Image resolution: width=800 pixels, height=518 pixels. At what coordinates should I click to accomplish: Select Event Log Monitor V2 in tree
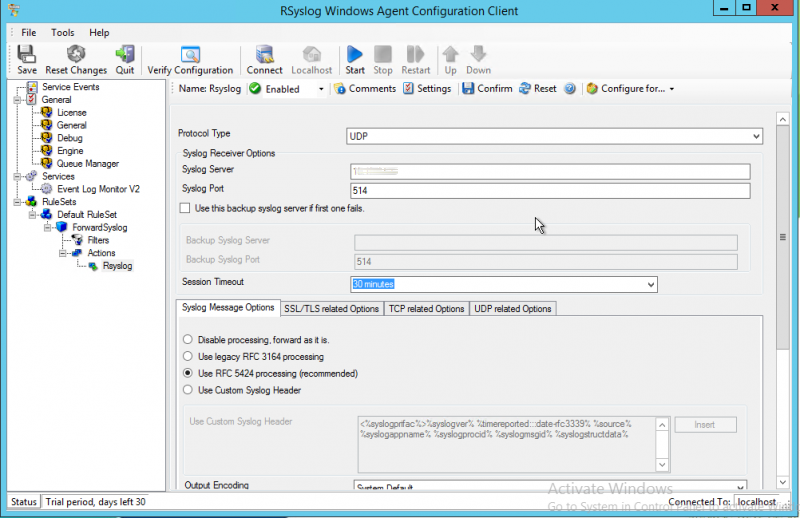tap(98, 188)
